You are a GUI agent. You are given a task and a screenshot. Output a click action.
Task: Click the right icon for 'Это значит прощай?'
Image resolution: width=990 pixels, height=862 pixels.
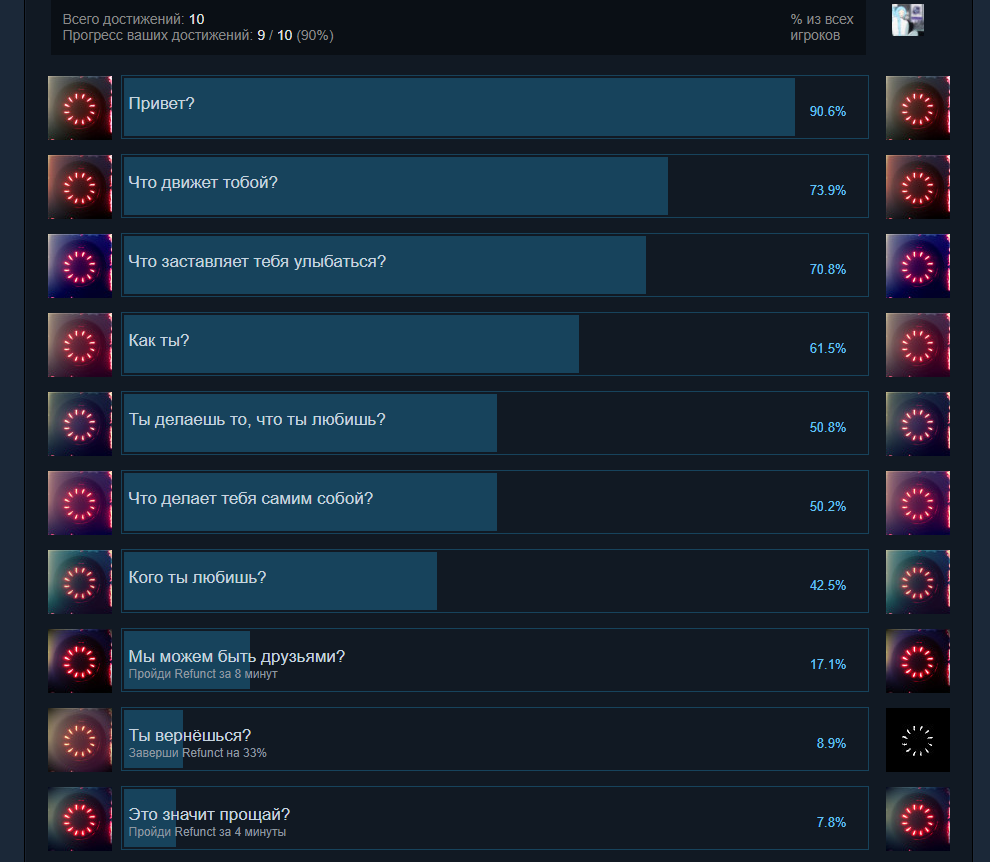pyautogui.click(x=917, y=818)
